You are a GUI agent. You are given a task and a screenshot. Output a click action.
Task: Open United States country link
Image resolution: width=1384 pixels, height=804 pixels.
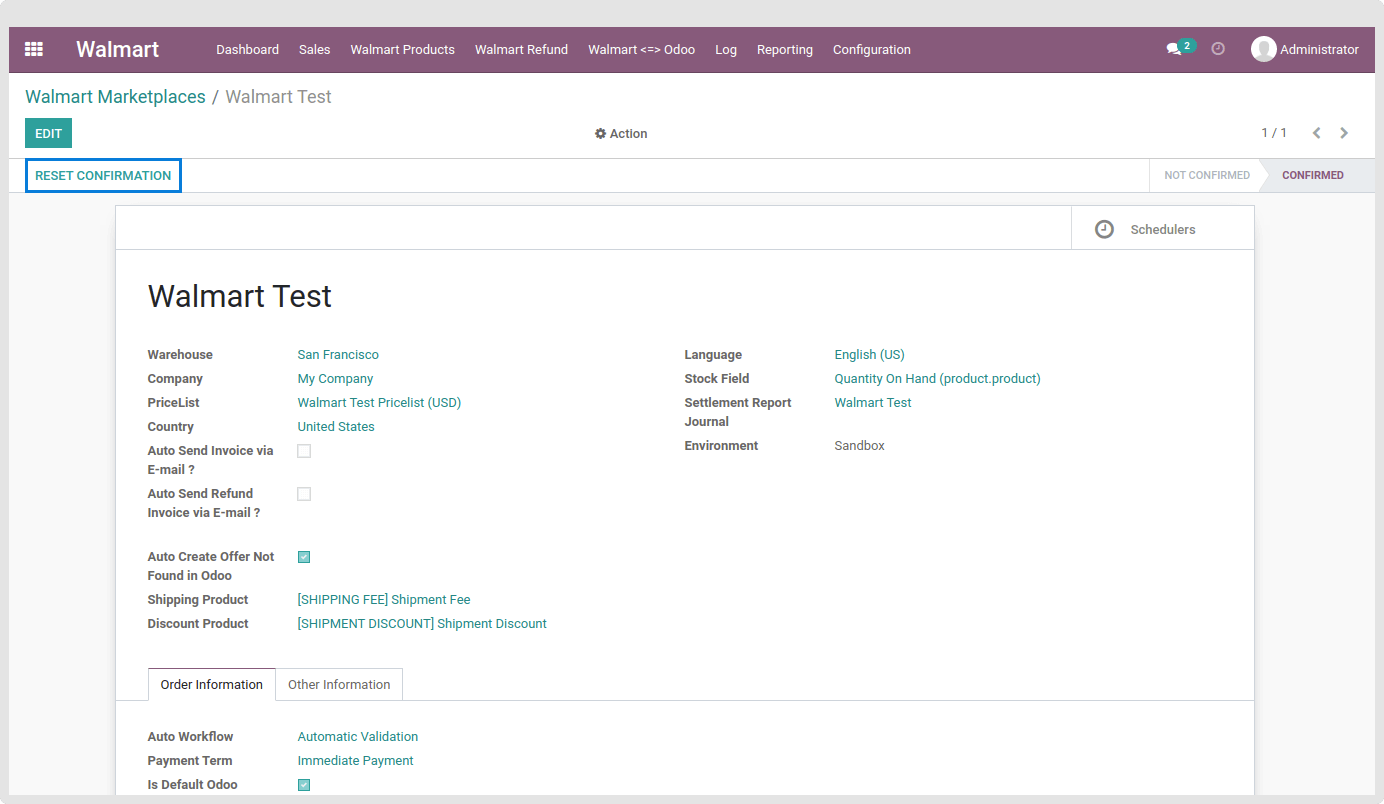[336, 427]
